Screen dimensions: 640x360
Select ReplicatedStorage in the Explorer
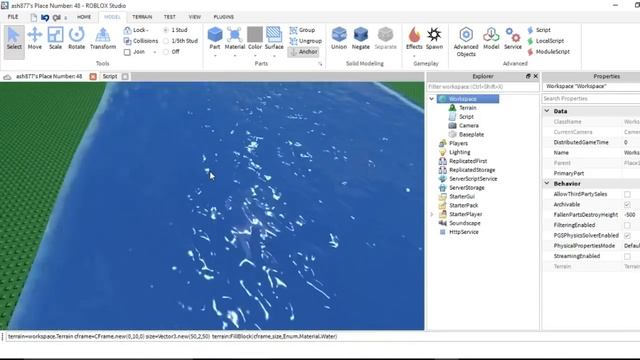coord(472,170)
